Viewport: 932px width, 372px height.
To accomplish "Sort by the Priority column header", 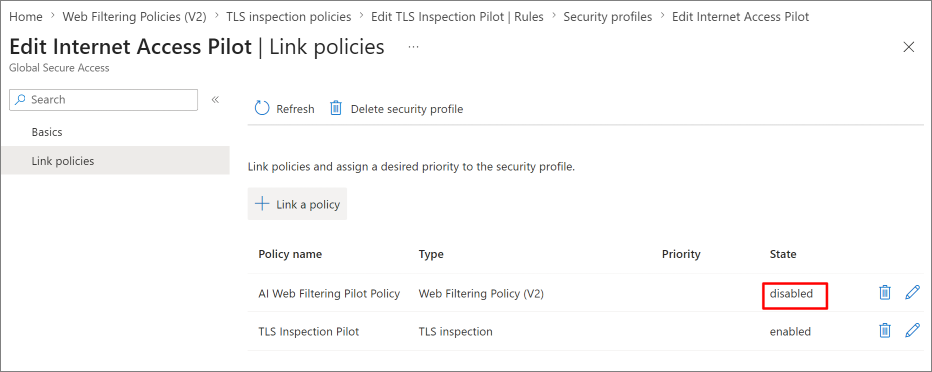I will coord(681,254).
